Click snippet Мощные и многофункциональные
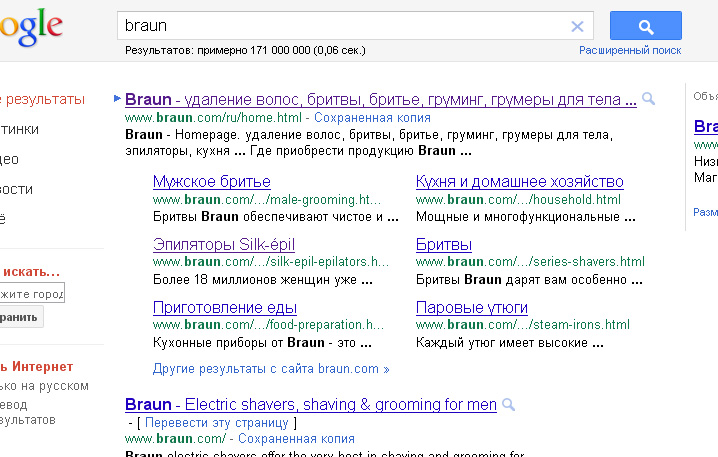718x457 pixels. (526, 217)
